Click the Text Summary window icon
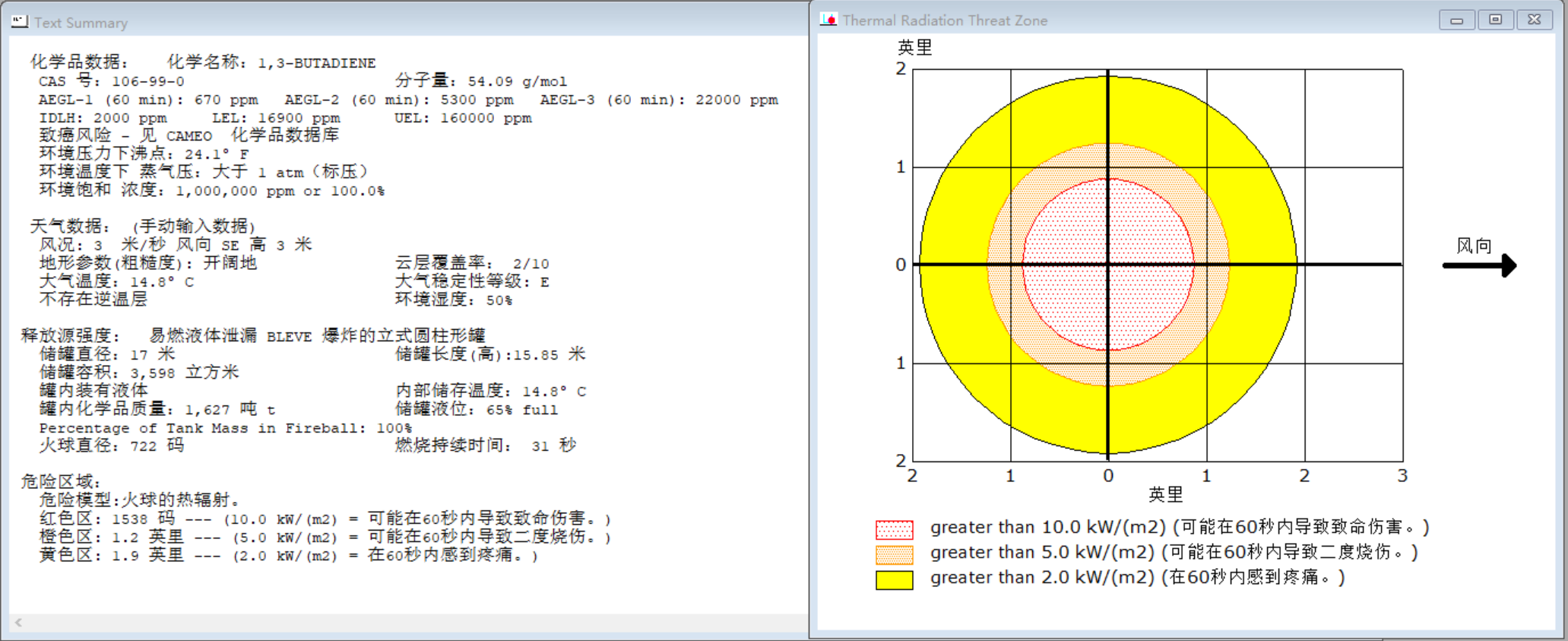Screen dimensions: 1568x641 (x=19, y=21)
